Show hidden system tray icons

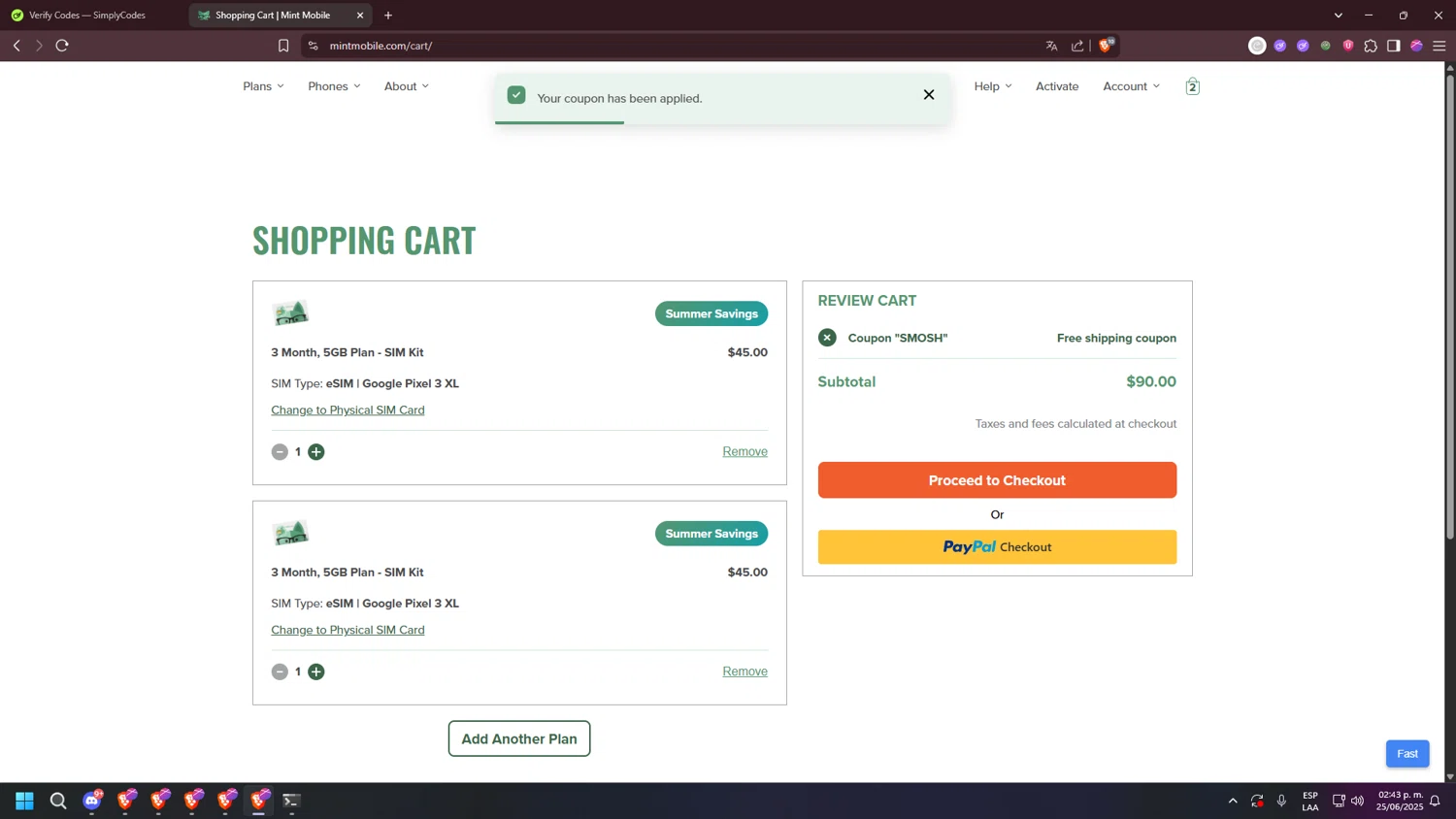coord(1233,801)
